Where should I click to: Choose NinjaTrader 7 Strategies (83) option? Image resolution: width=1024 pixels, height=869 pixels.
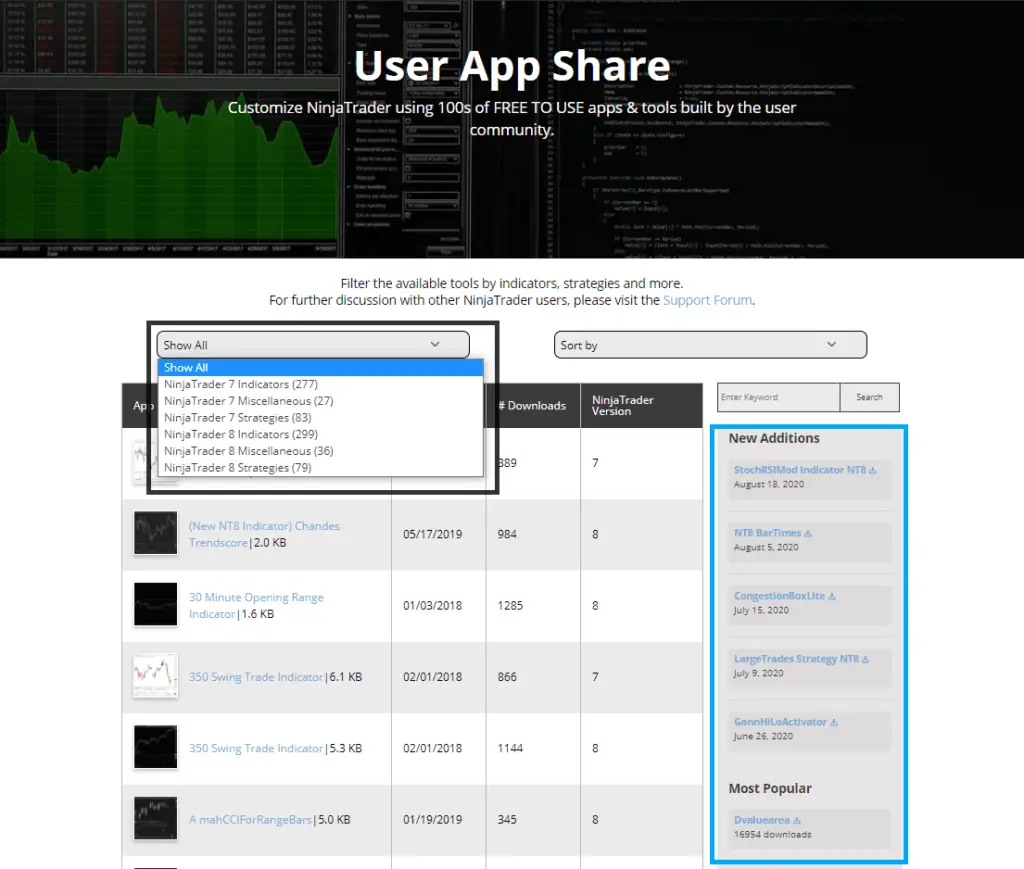pos(321,418)
